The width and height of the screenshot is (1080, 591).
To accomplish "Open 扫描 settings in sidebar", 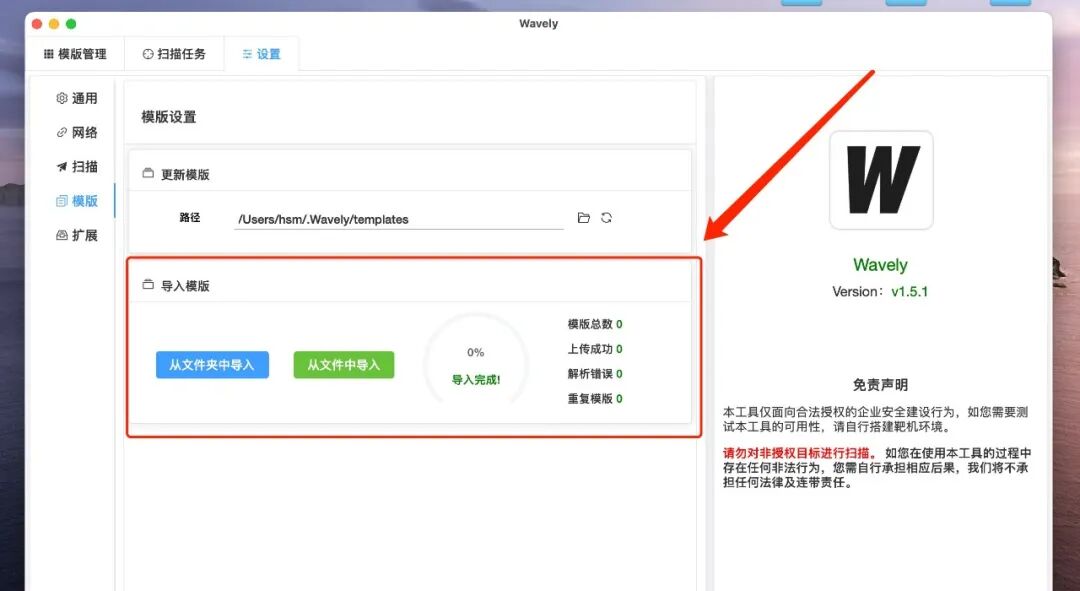I will 76,167.
